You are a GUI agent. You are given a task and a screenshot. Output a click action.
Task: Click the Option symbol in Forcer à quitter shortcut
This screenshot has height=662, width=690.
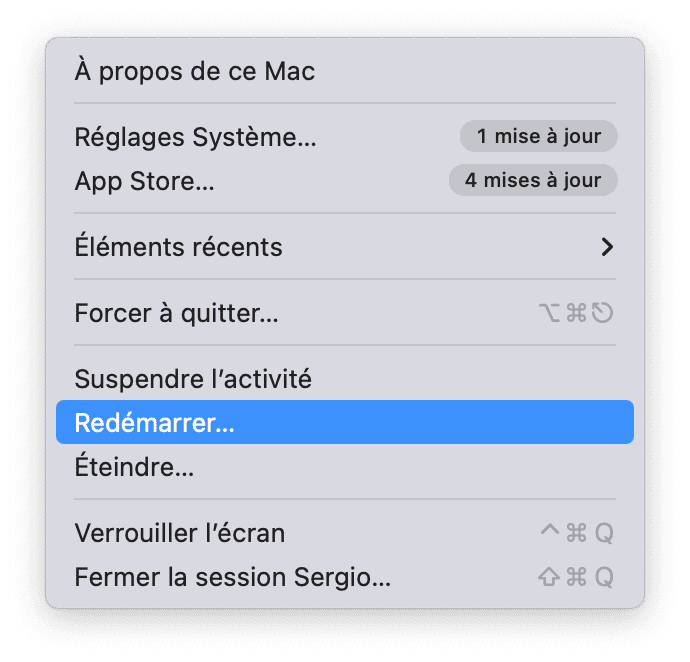[x=549, y=314]
